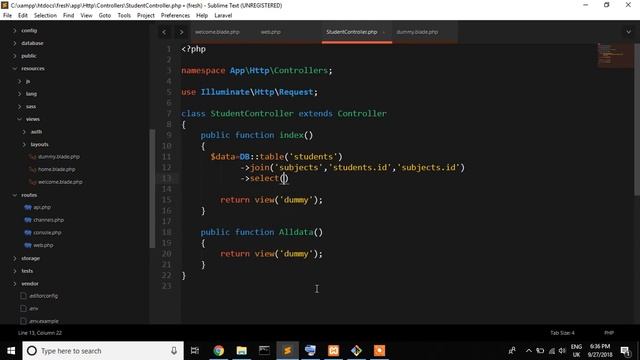This screenshot has width=640, height=360.
Task: Open the Laravel menu
Action: [x=223, y=16]
